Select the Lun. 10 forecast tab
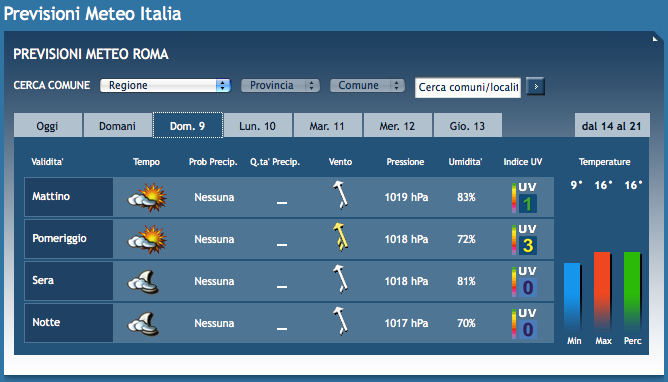668x382 pixels. point(258,125)
